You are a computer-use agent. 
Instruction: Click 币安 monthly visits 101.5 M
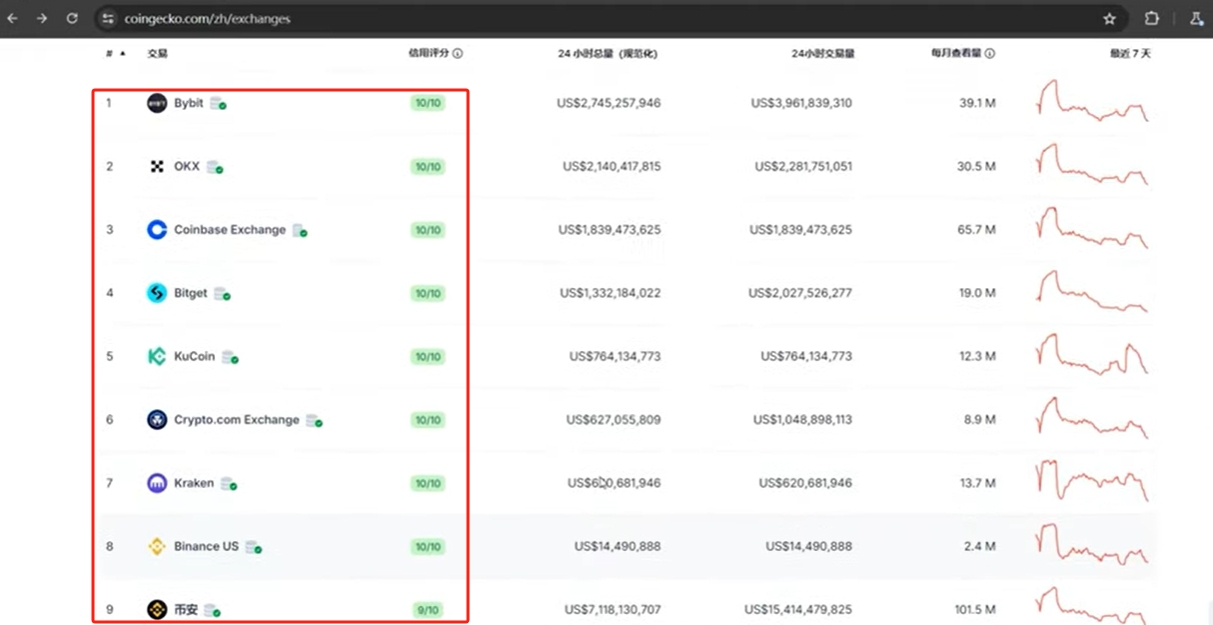tap(974, 610)
